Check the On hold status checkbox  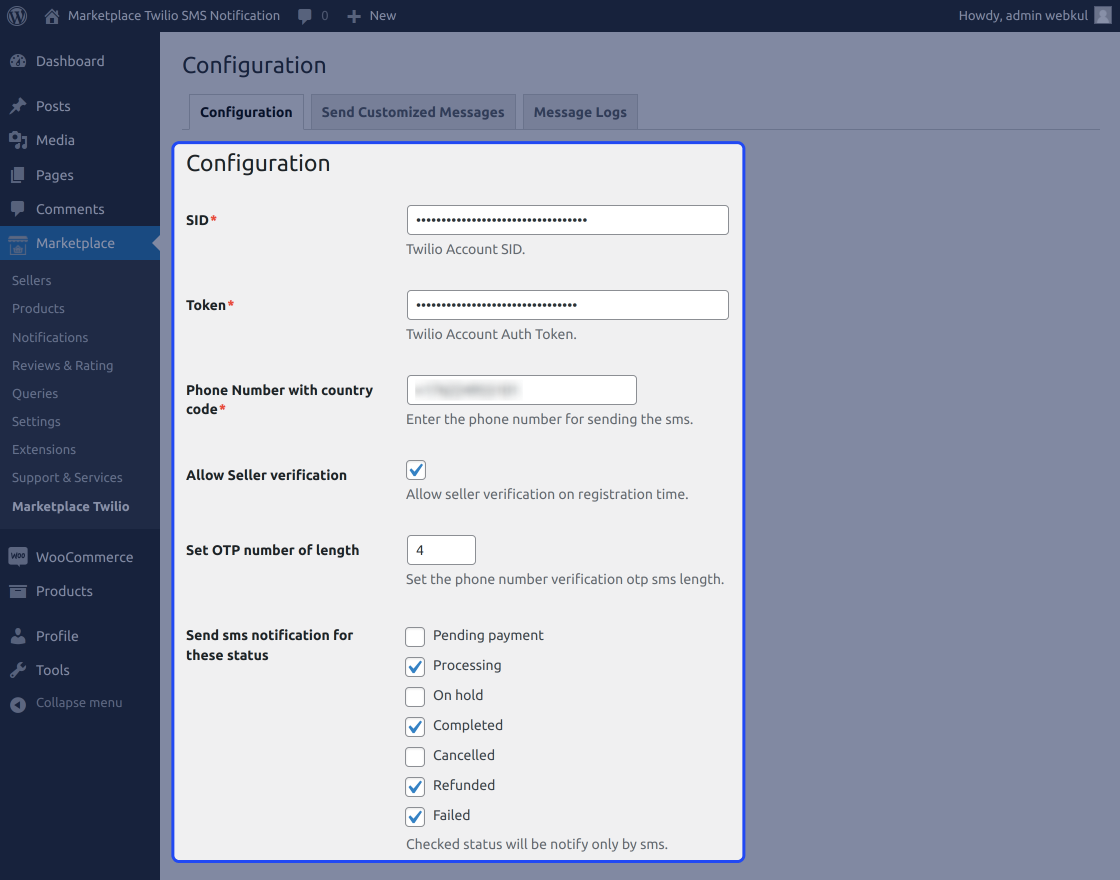[415, 696]
